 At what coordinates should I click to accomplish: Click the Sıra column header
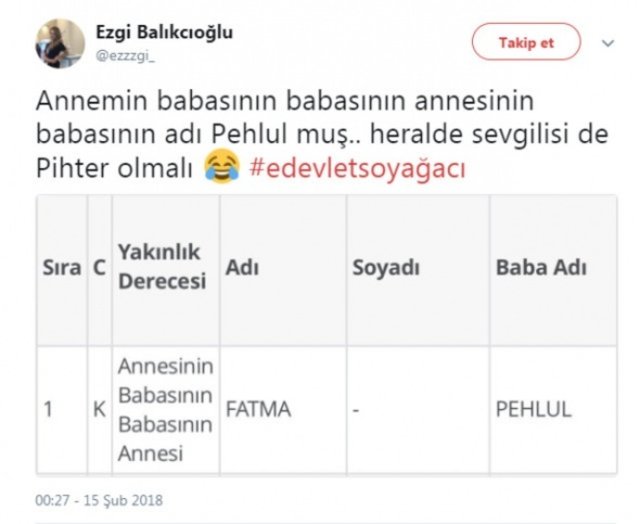(x=62, y=270)
